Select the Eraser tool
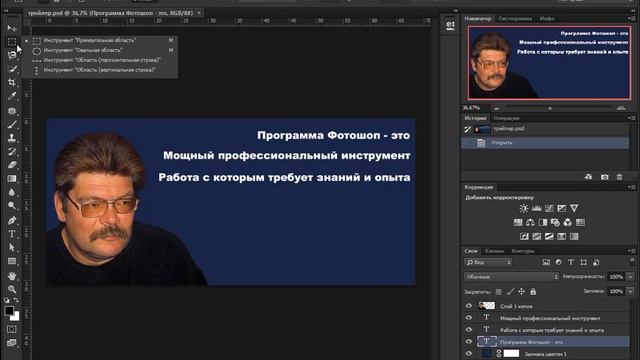Image resolution: width=640 pixels, height=360 pixels. [x=12, y=165]
